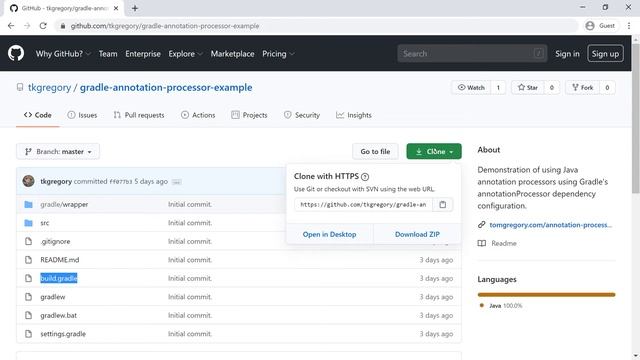Open gradle-annotation-processor-example repo link
This screenshot has width=640, height=360.
click(x=166, y=87)
